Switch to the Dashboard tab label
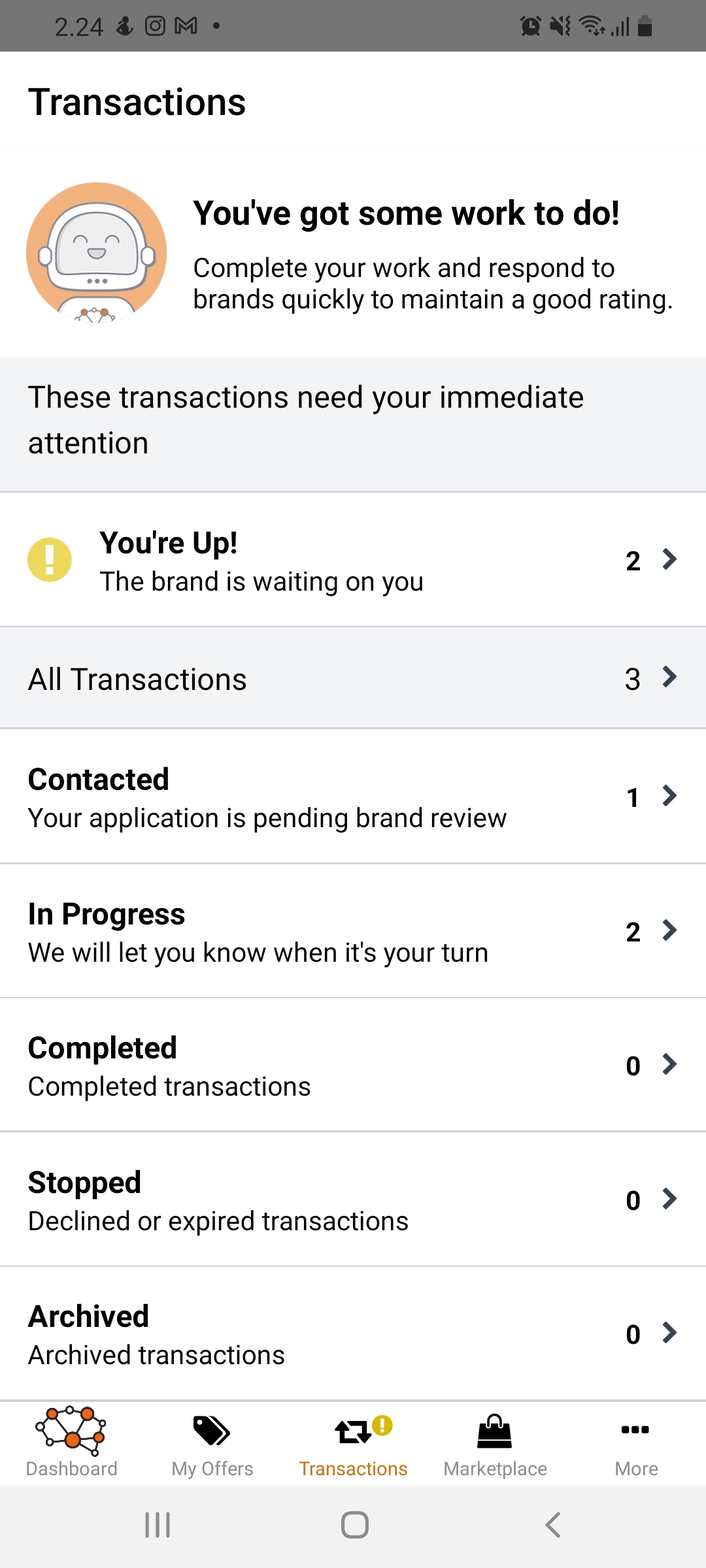The height and width of the screenshot is (1568, 706). coord(71,1469)
